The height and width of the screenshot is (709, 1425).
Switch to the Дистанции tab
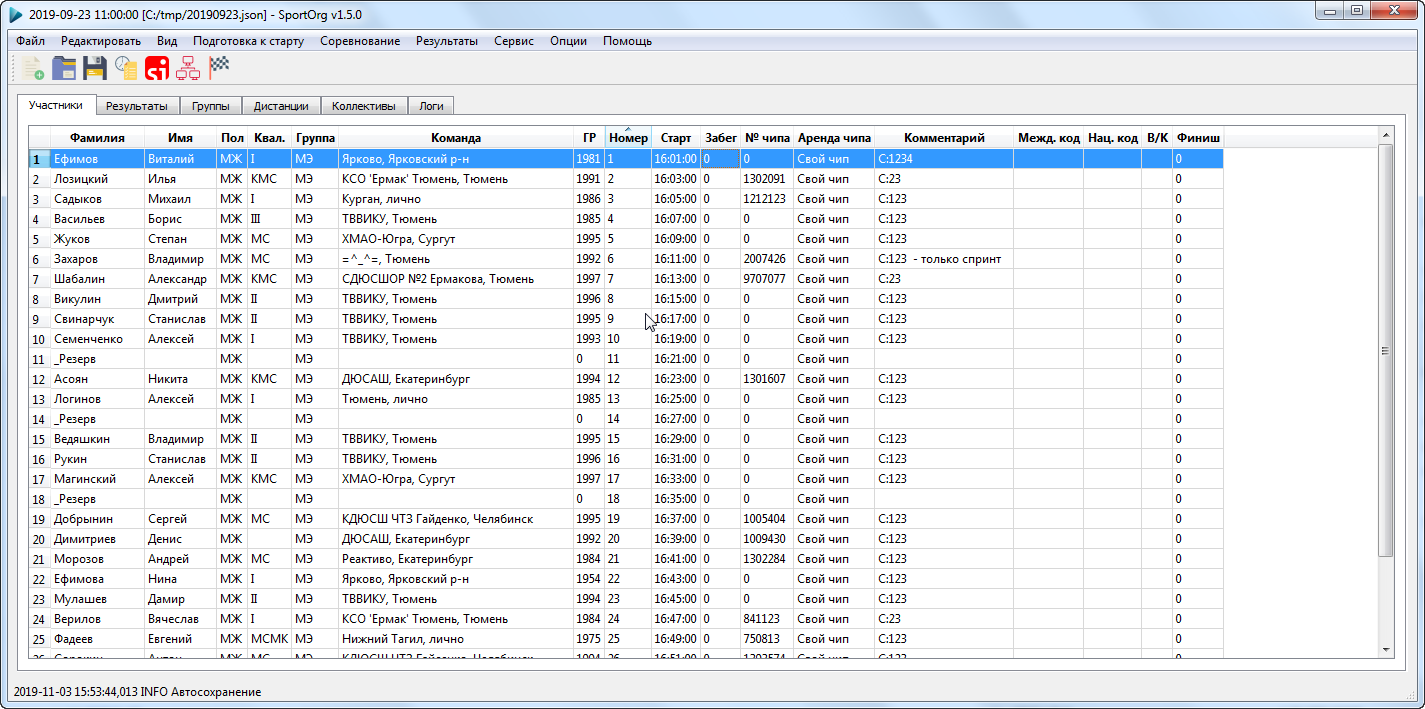[x=281, y=106]
